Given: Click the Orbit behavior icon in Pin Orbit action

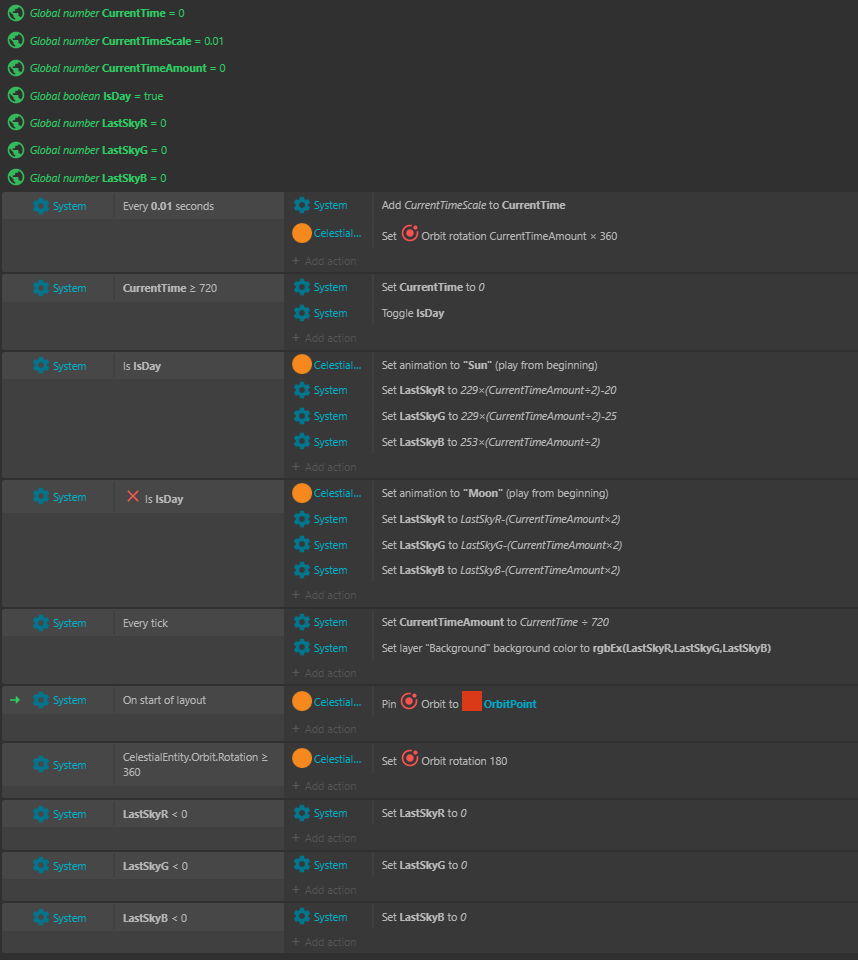Looking at the screenshot, I should coord(409,701).
